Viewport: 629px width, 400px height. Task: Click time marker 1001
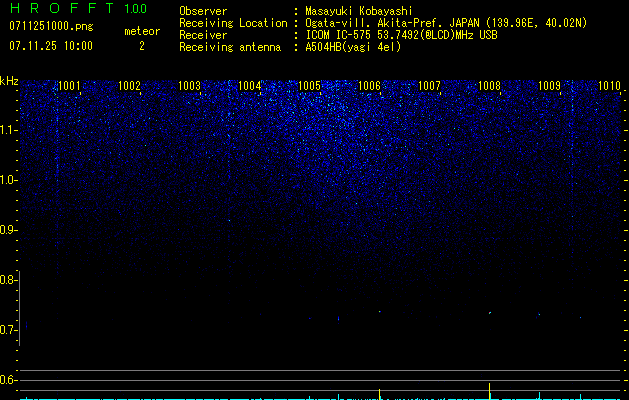pyautogui.click(x=69, y=86)
